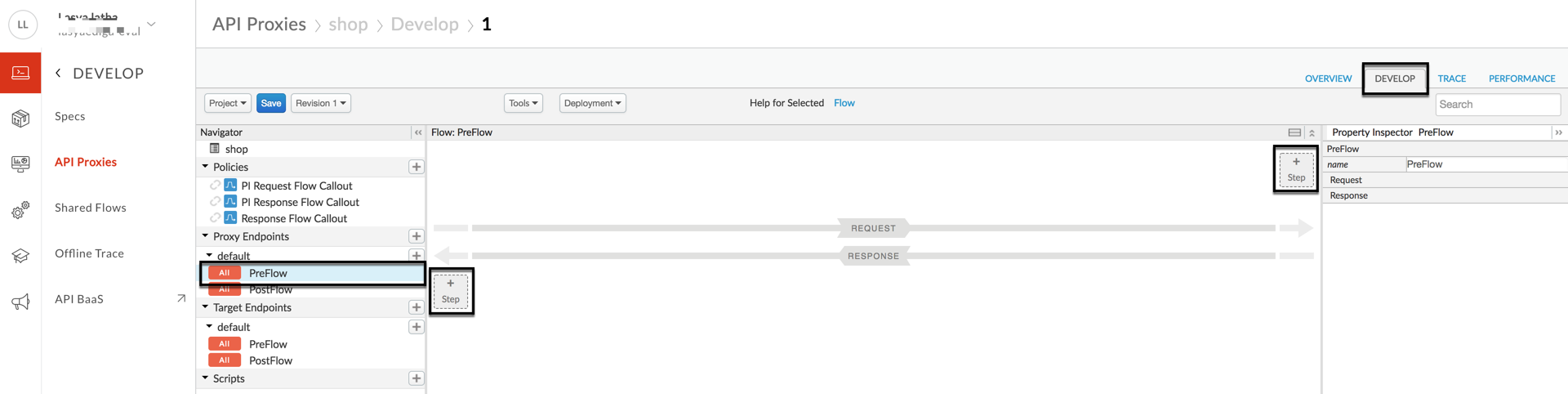Open the Revision 1 dropdown
This screenshot has width=1568, height=394.
coord(320,103)
